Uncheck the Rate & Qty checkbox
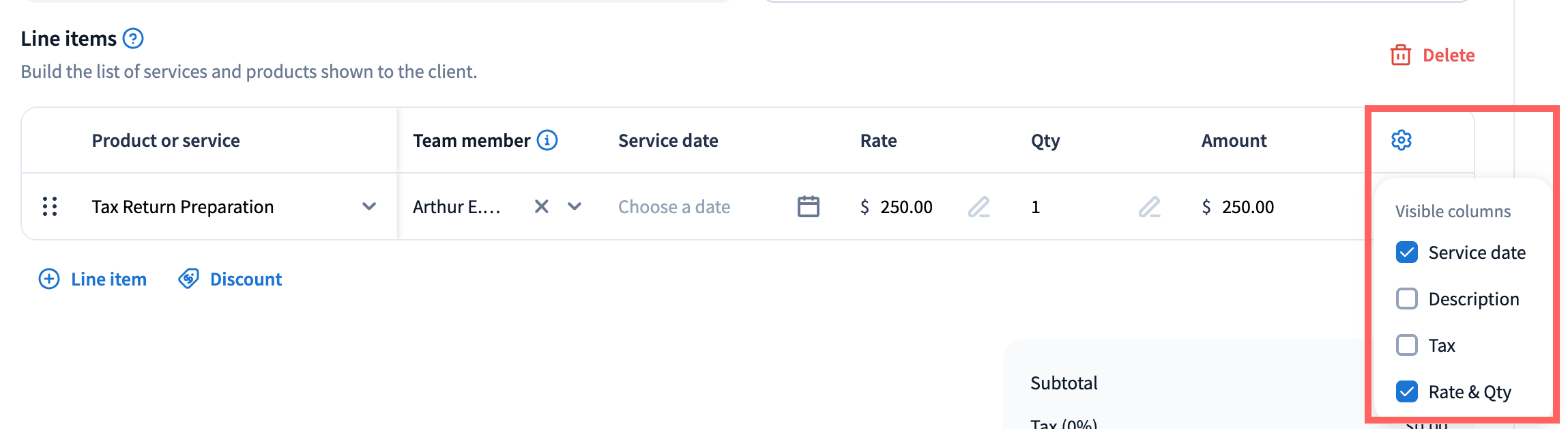Image resolution: width=1568 pixels, height=429 pixels. tap(1406, 392)
